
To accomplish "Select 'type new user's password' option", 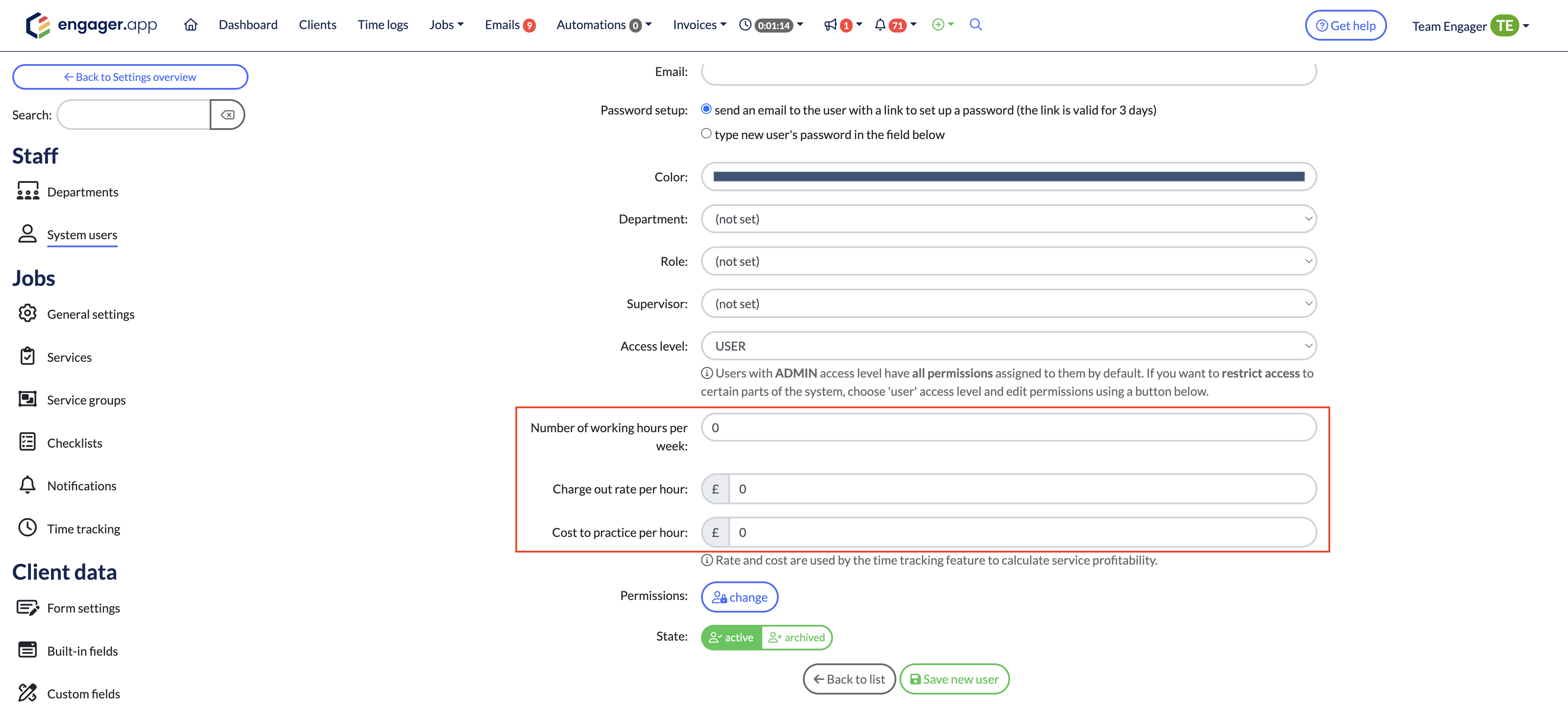I will click(x=706, y=133).
